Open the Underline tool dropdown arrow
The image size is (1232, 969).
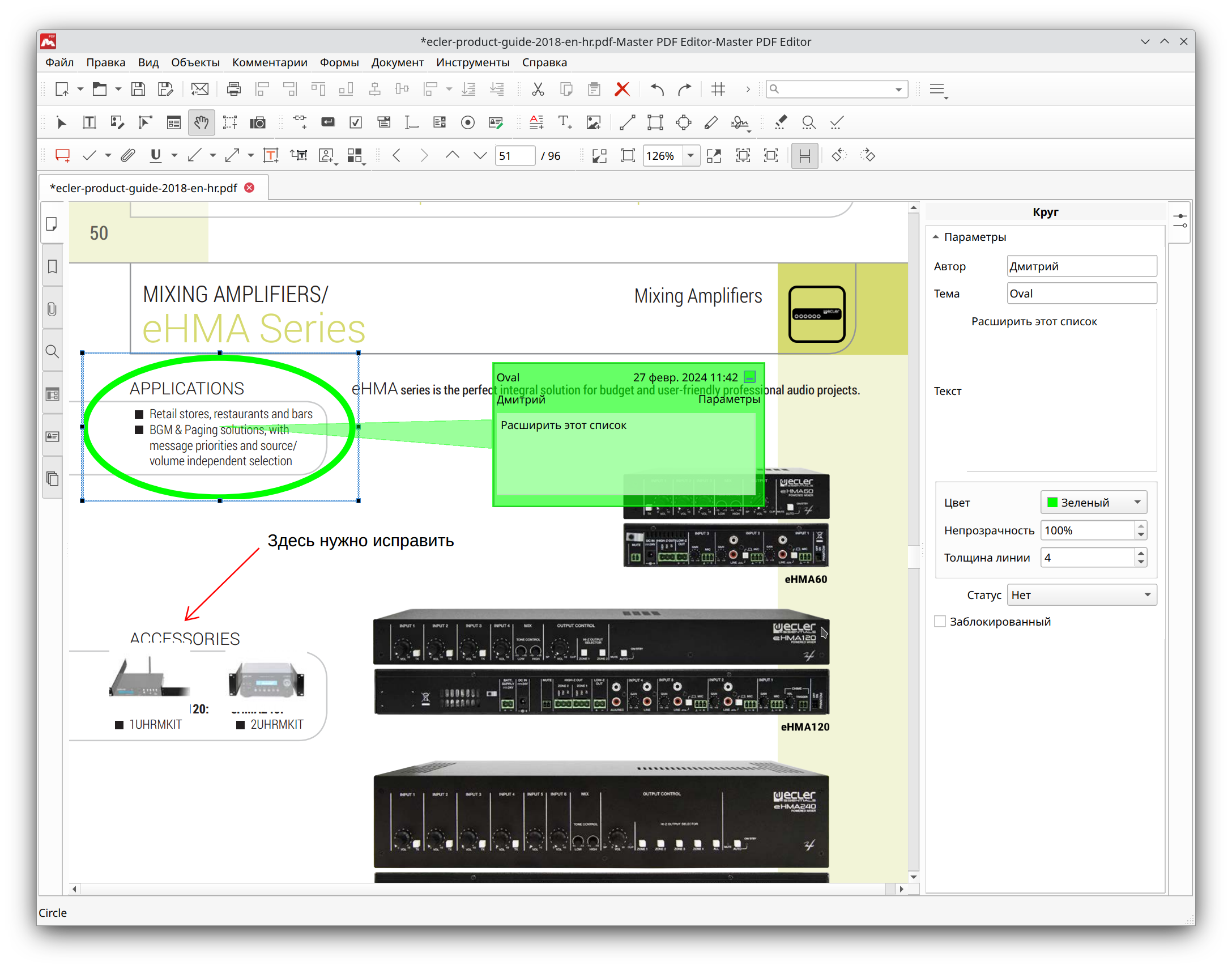click(174, 155)
